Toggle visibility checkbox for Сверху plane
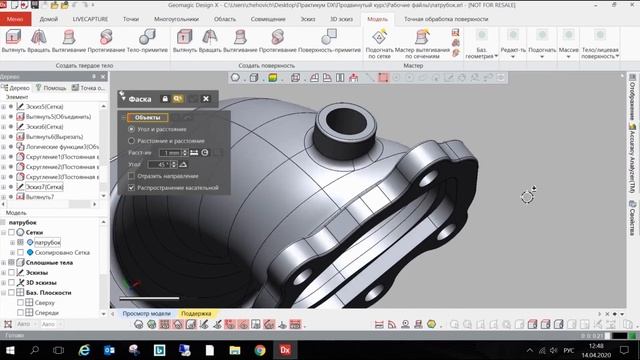Screen dimensions: 640x360 [20, 303]
